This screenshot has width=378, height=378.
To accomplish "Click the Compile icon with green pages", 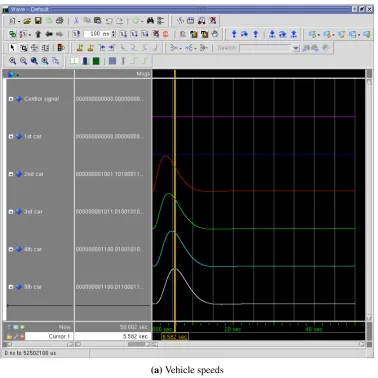I will point(12,34).
